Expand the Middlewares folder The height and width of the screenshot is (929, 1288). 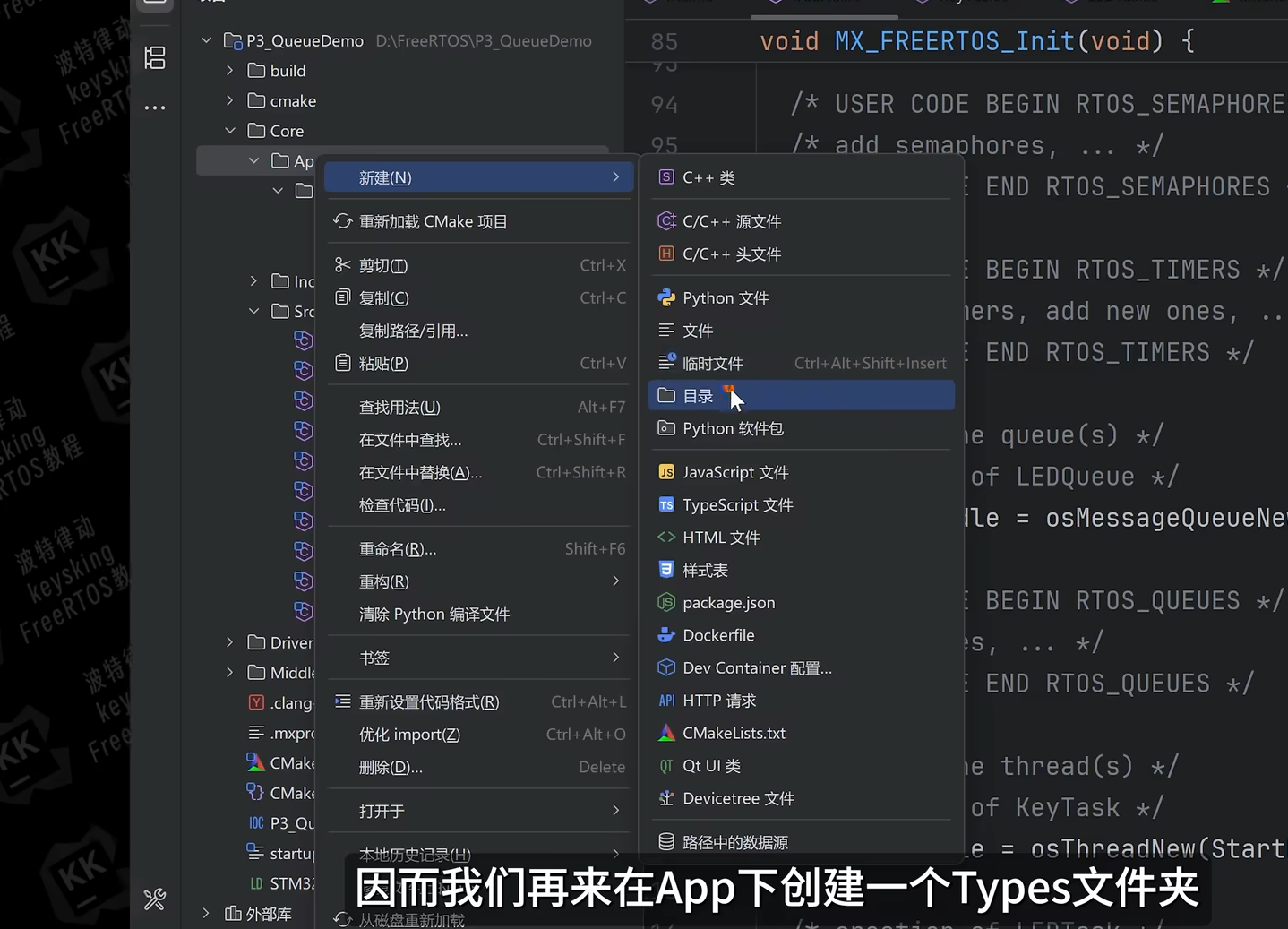coord(230,672)
